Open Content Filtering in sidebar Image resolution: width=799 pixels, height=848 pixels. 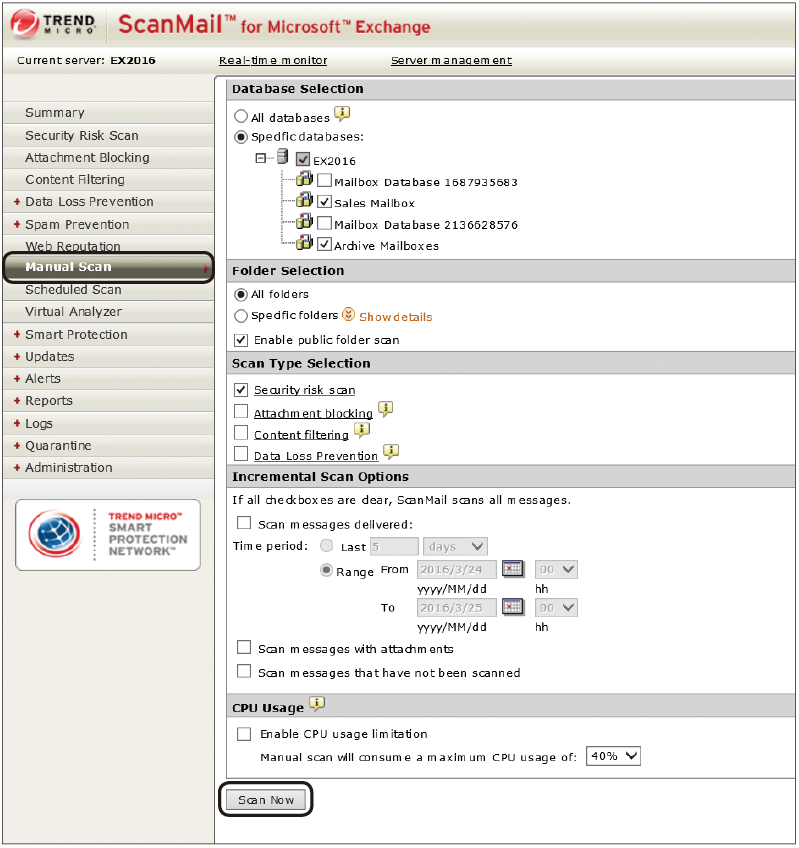[x=108, y=180]
